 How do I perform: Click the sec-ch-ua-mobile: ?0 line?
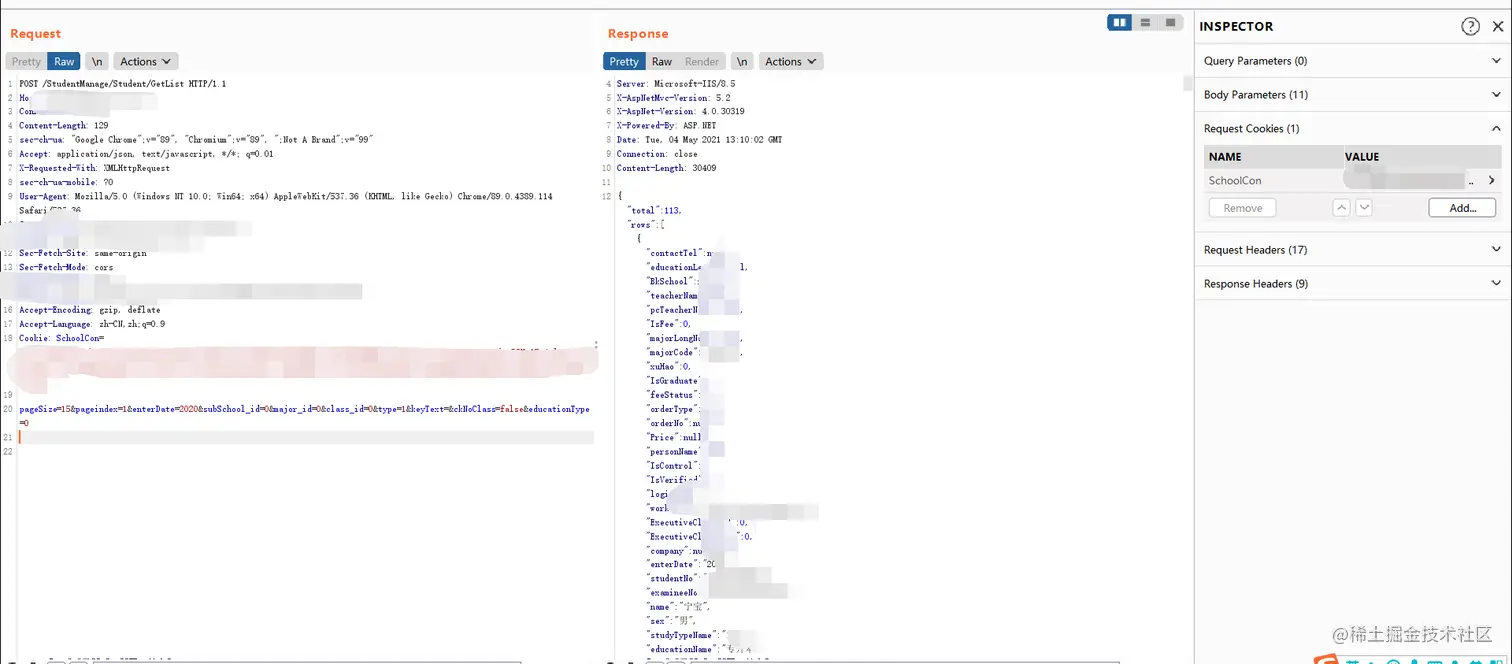[66, 182]
